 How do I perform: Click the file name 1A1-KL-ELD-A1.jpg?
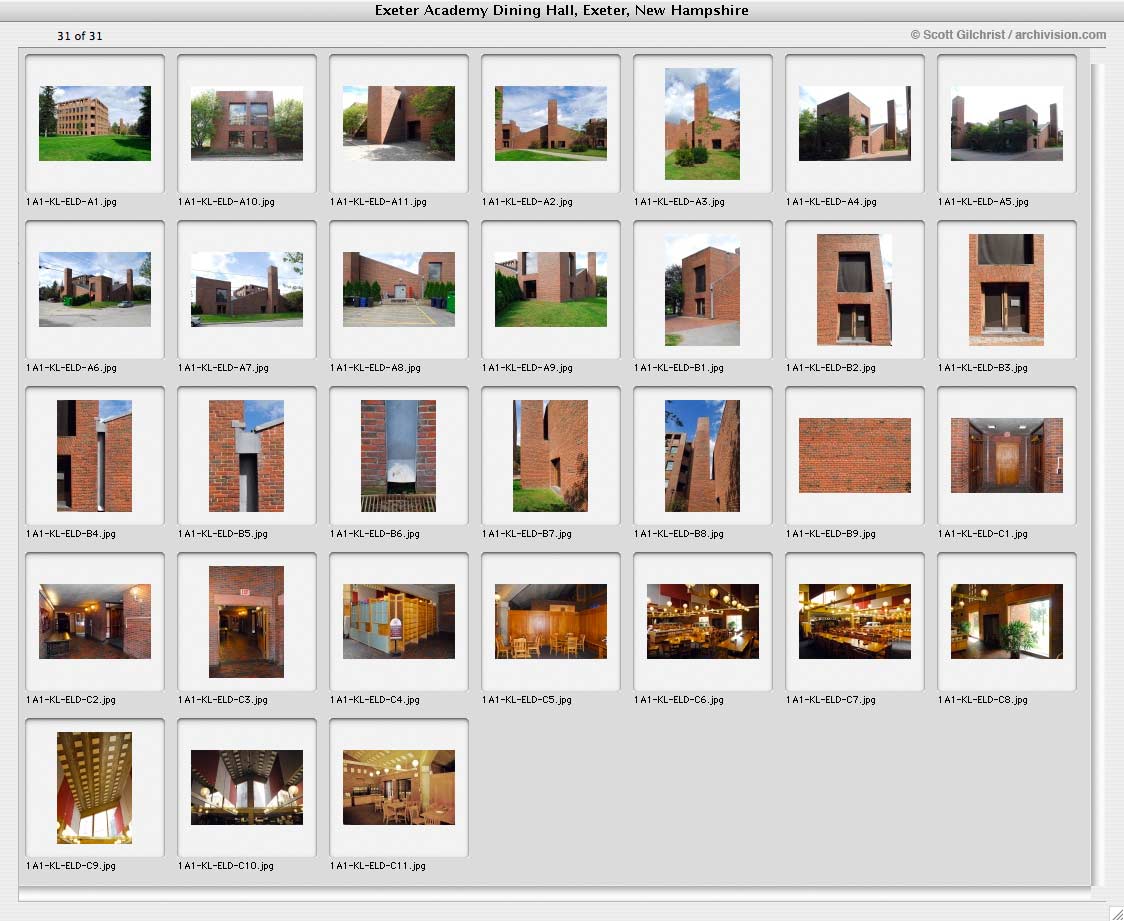click(71, 202)
